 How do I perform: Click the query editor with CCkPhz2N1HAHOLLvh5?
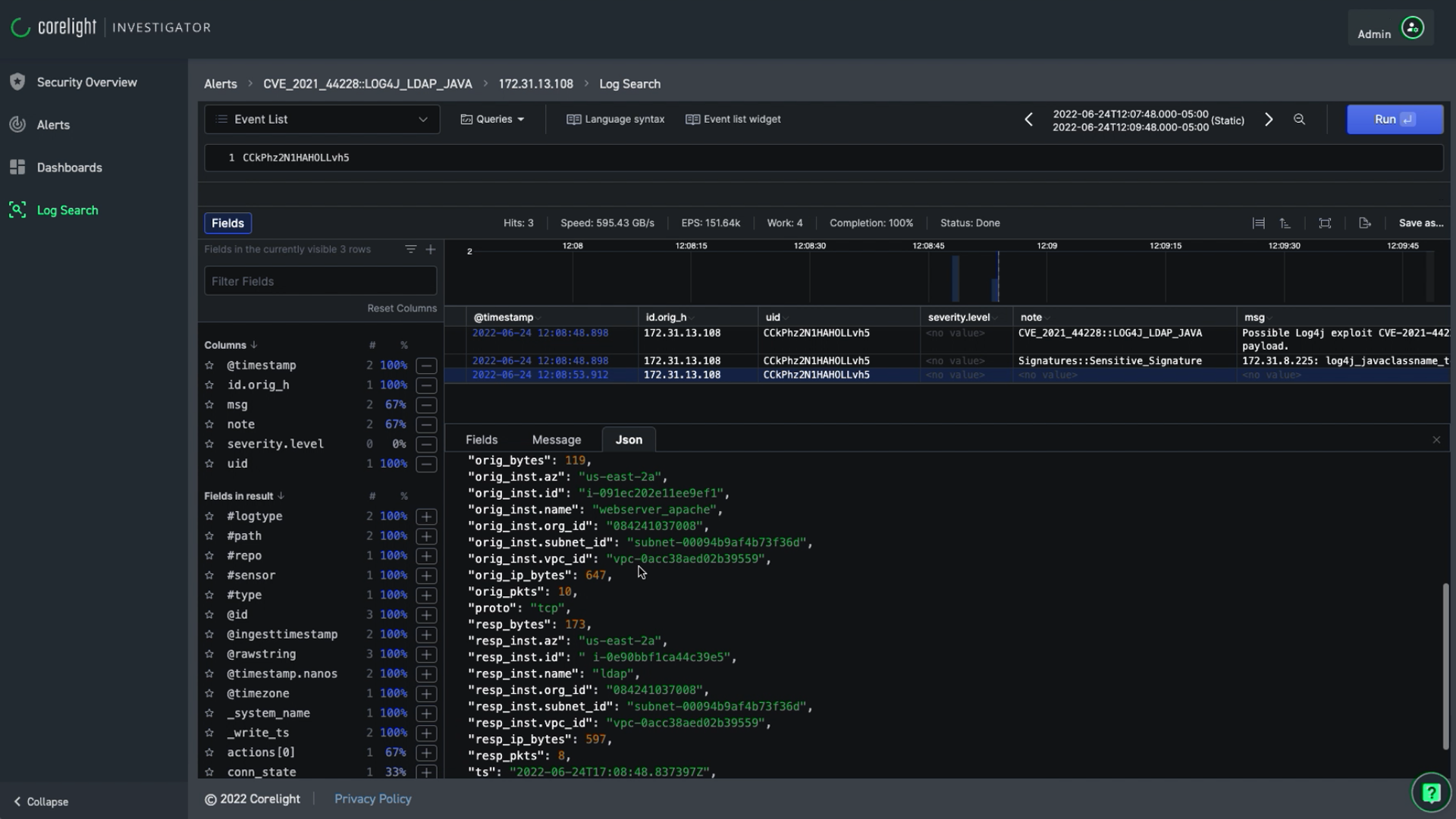(824, 158)
